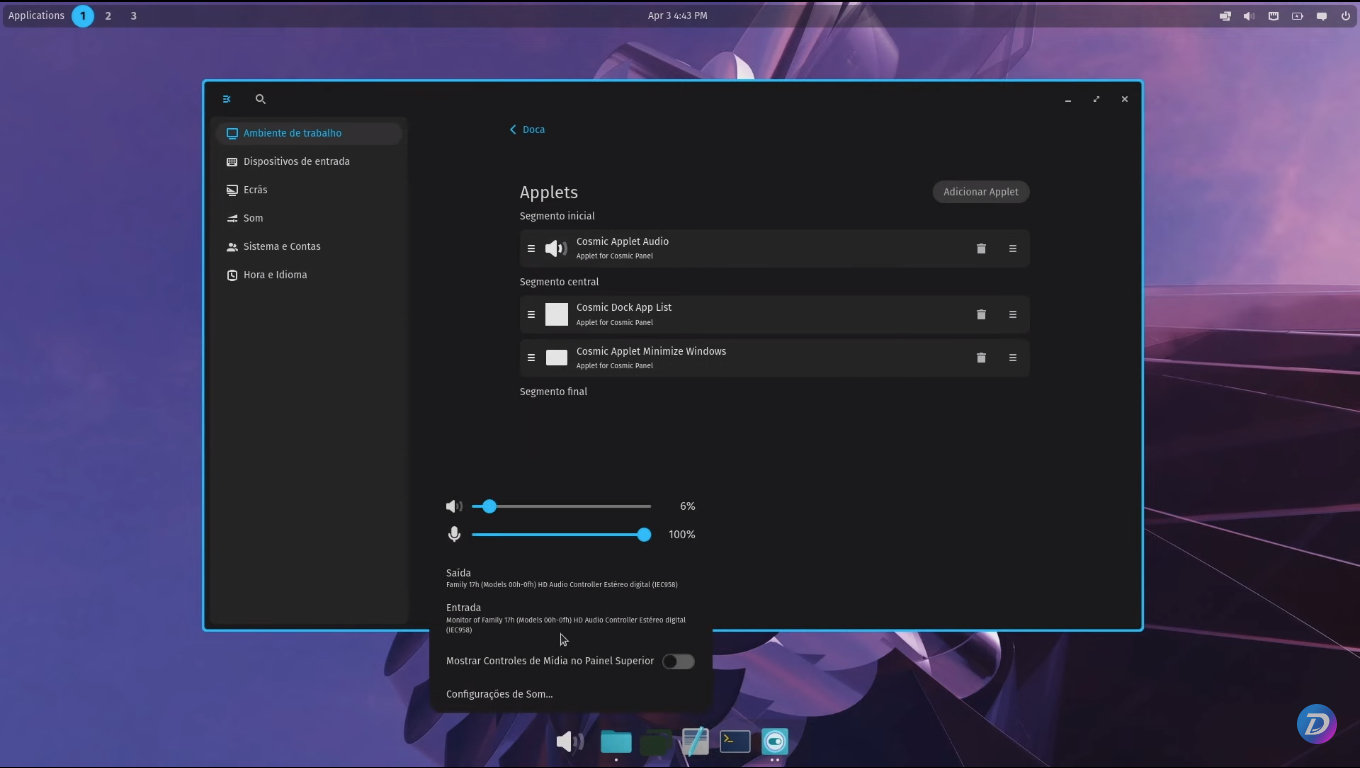Open notifications speech-bubble tray icon
The height and width of the screenshot is (768, 1360).
click(x=1322, y=16)
